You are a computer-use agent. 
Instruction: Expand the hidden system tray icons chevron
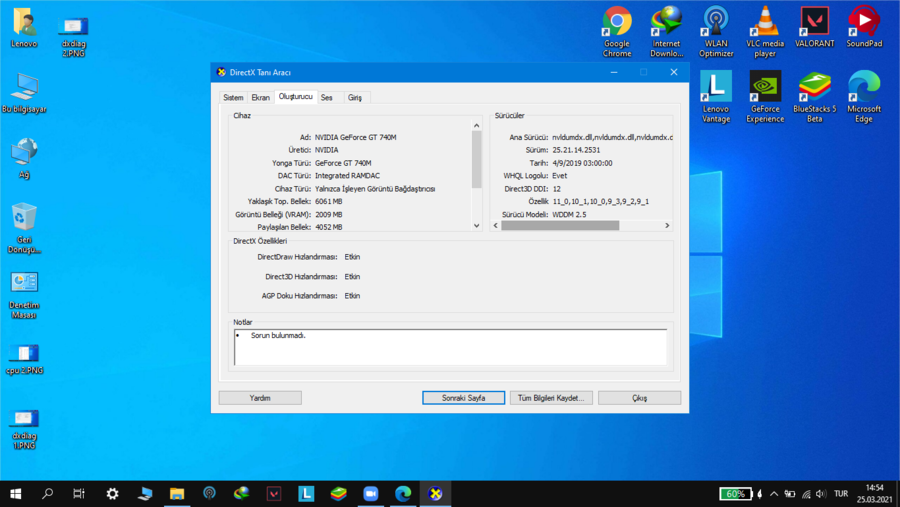(774, 494)
